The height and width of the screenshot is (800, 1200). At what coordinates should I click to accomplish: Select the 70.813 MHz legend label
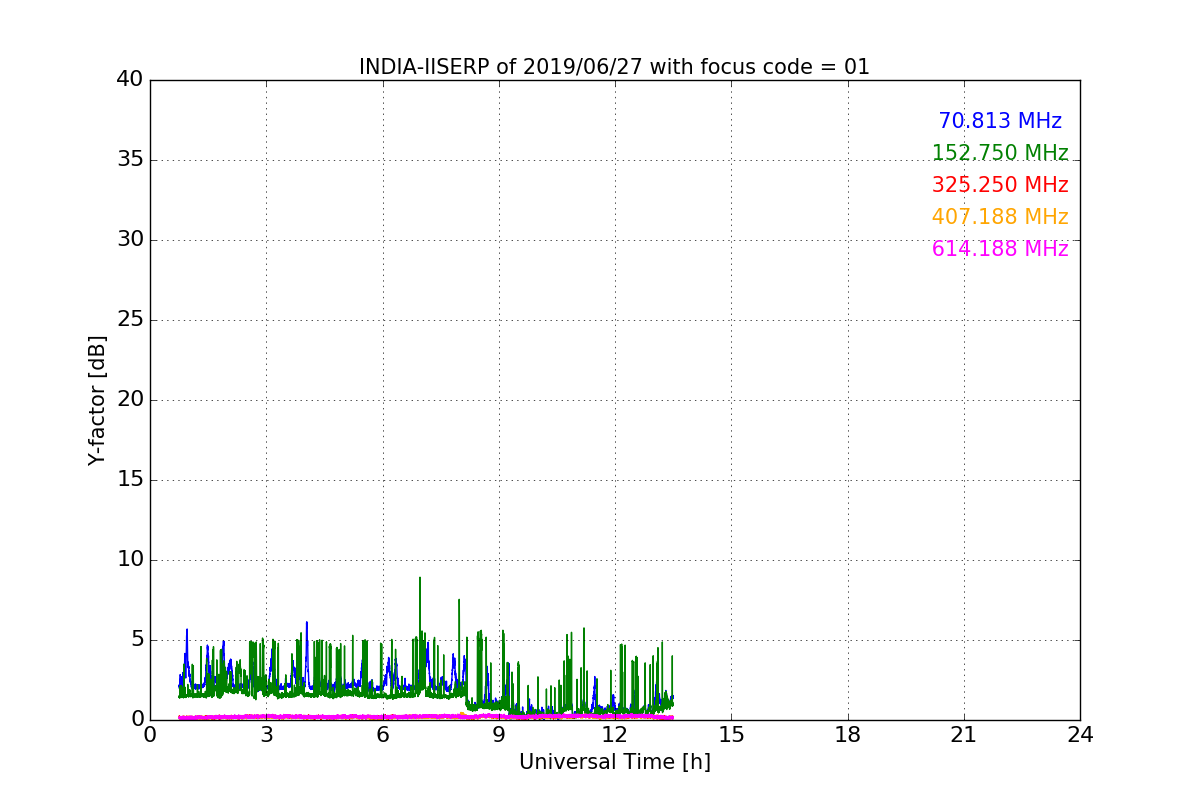1000,121
